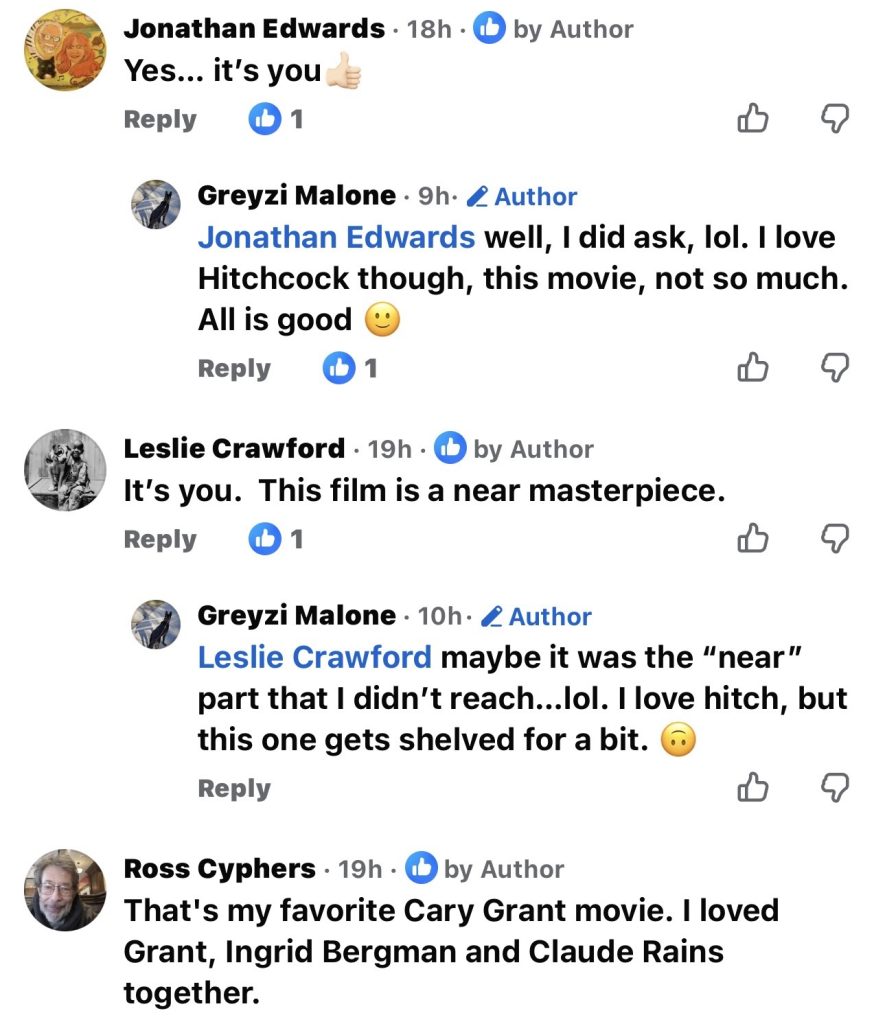The width and height of the screenshot is (885, 1024).
Task: Reply to Greyzi Malone's 10h comment
Action: 234,789
